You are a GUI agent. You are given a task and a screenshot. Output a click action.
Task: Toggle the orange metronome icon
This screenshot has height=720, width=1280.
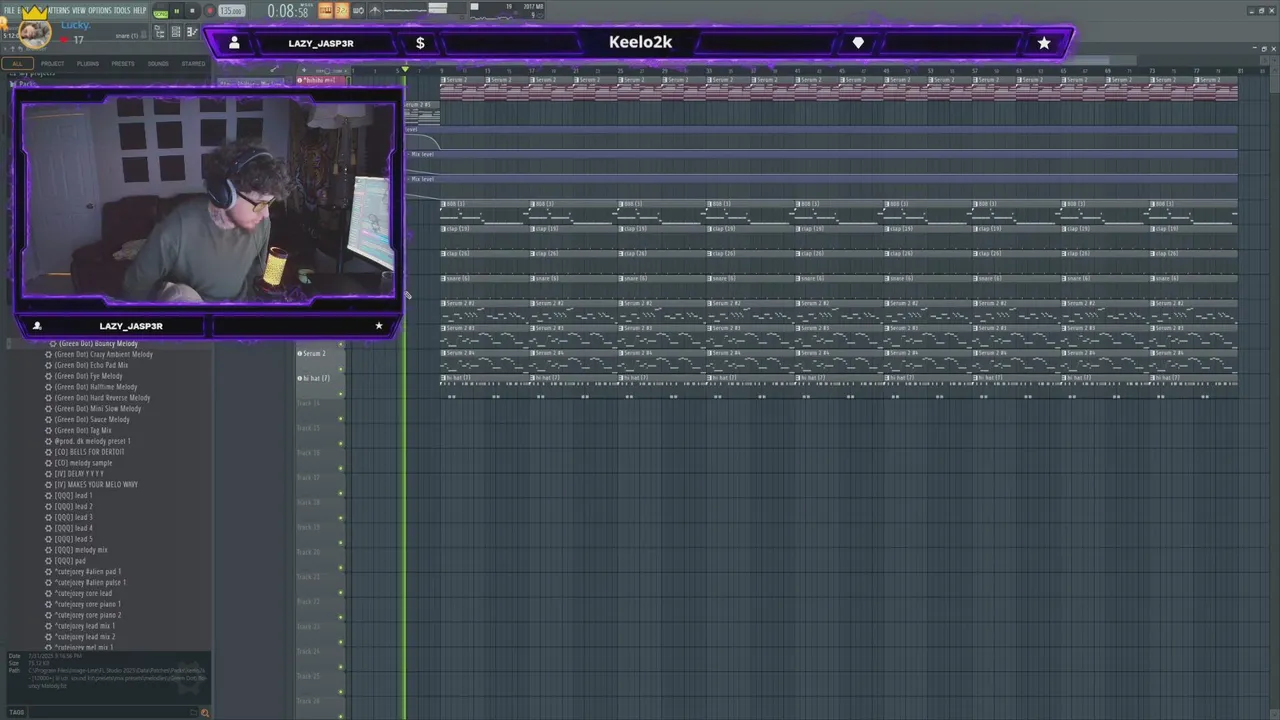click(x=325, y=10)
